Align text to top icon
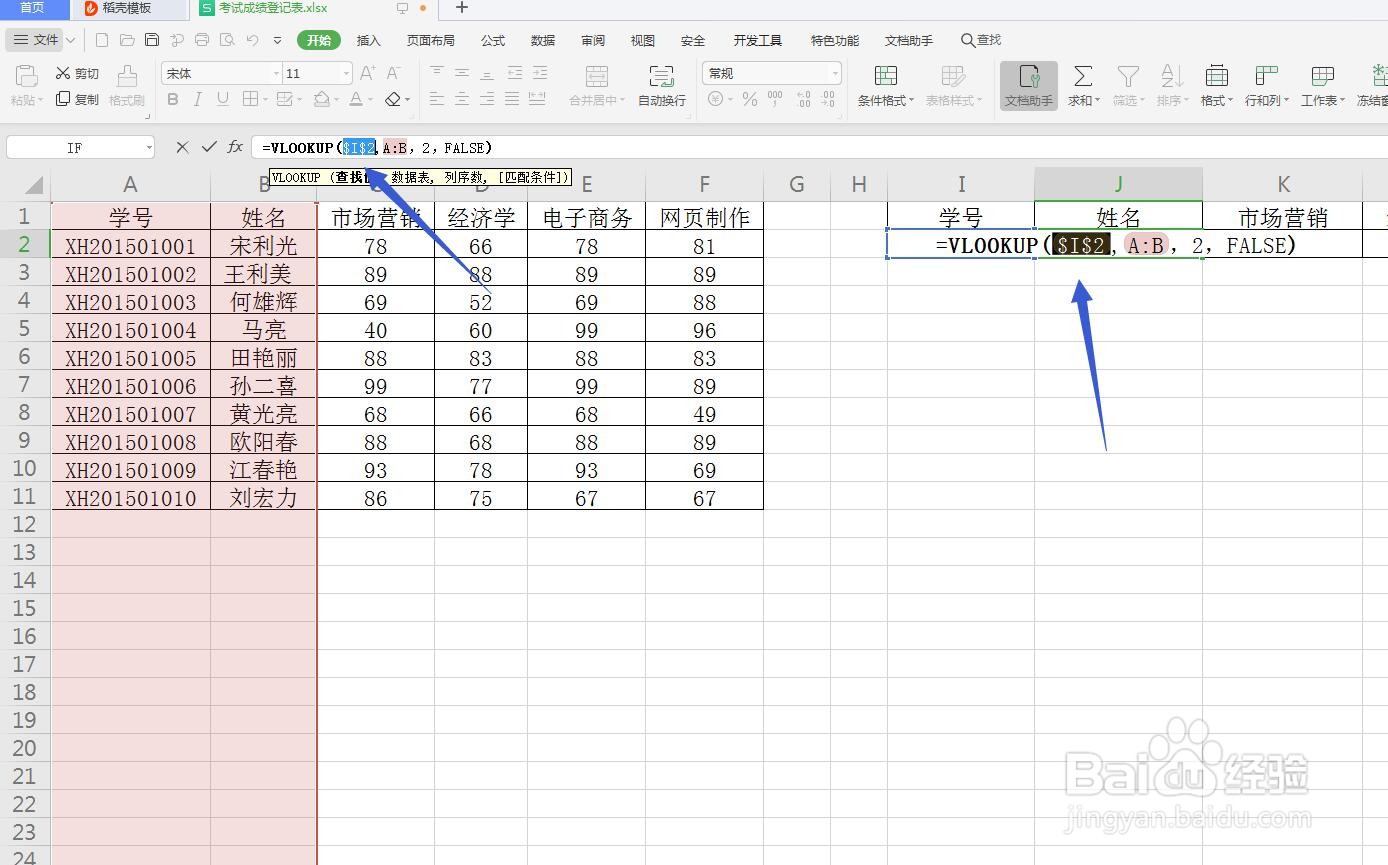 coord(437,73)
